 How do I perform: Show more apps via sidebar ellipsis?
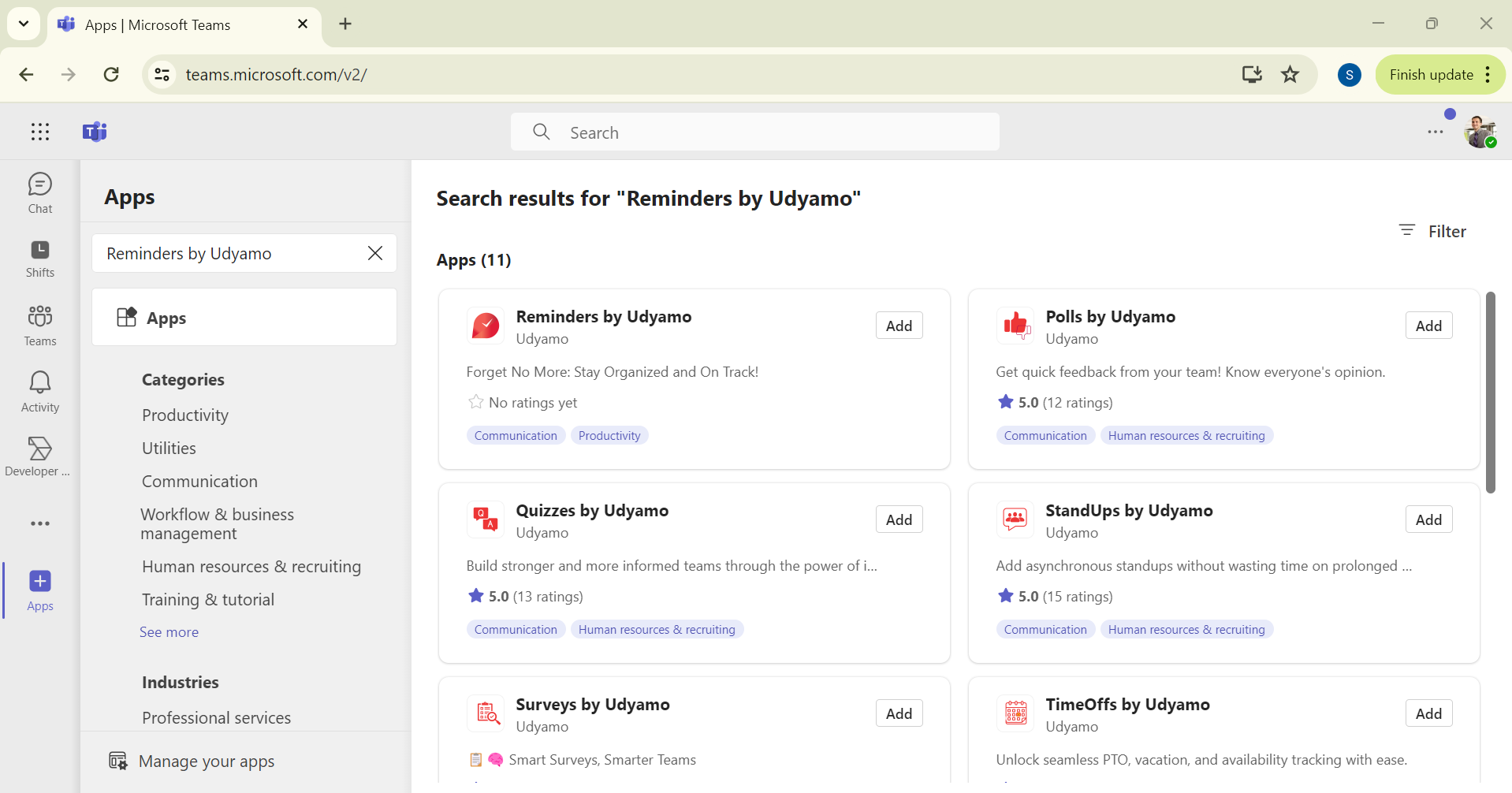[40, 523]
